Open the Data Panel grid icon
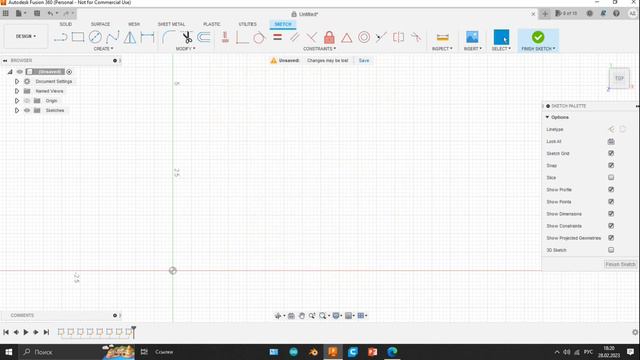Viewport: 640px width, 360px height. click(6, 13)
